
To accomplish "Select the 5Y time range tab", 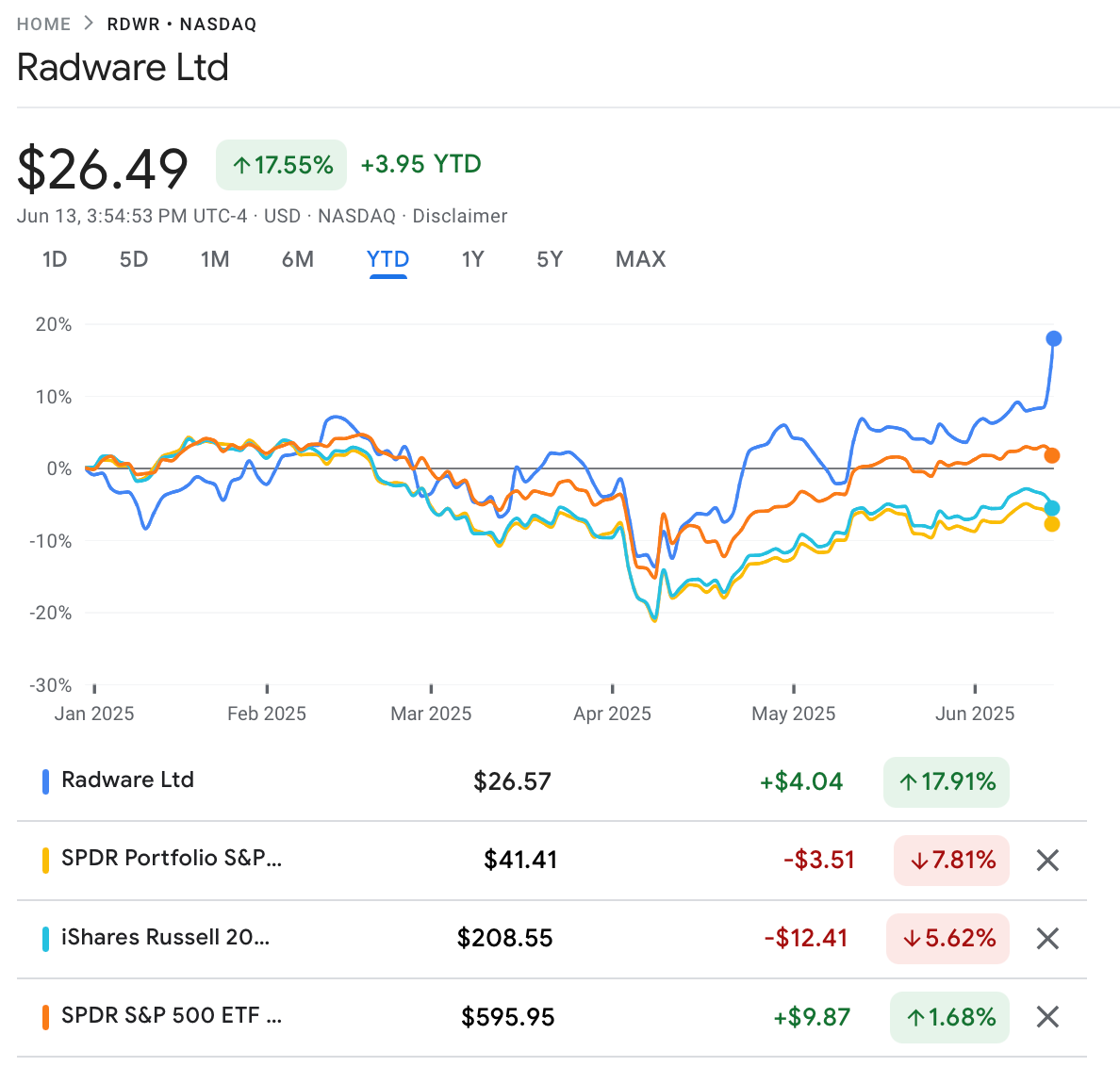I will (550, 259).
